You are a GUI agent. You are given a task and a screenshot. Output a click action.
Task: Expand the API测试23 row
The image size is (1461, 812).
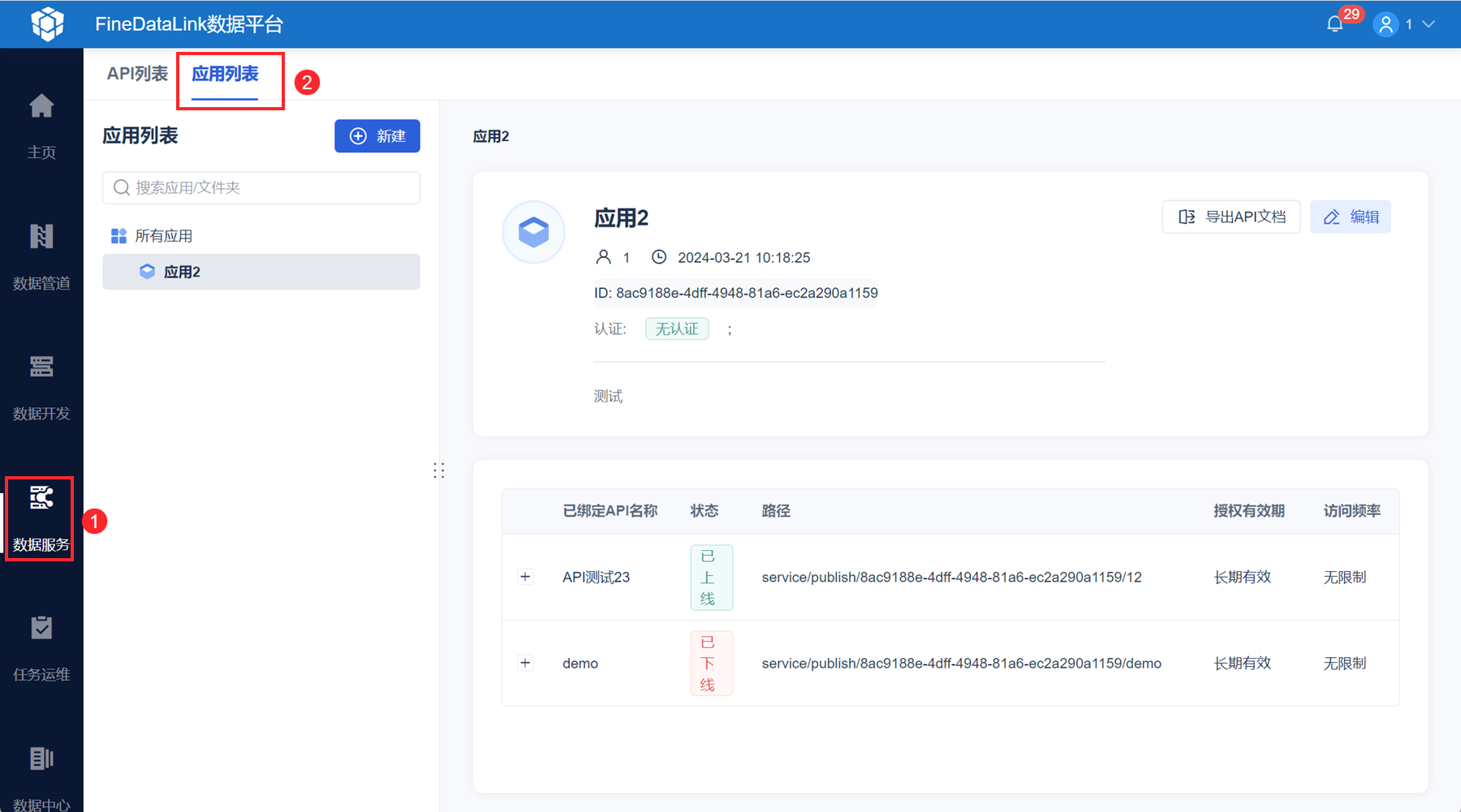[x=525, y=577]
